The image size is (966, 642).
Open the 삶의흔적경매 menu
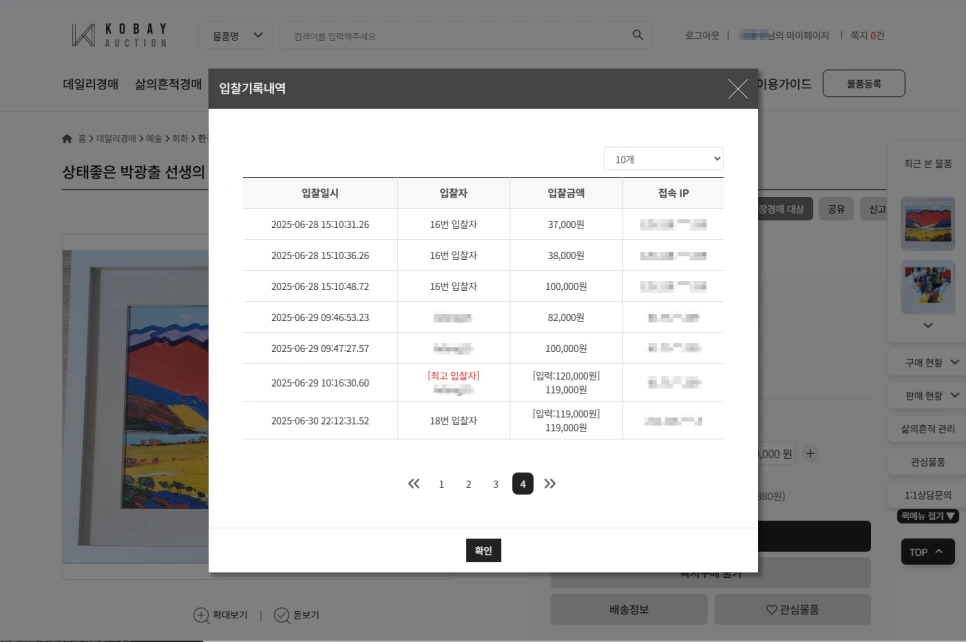tap(168, 84)
